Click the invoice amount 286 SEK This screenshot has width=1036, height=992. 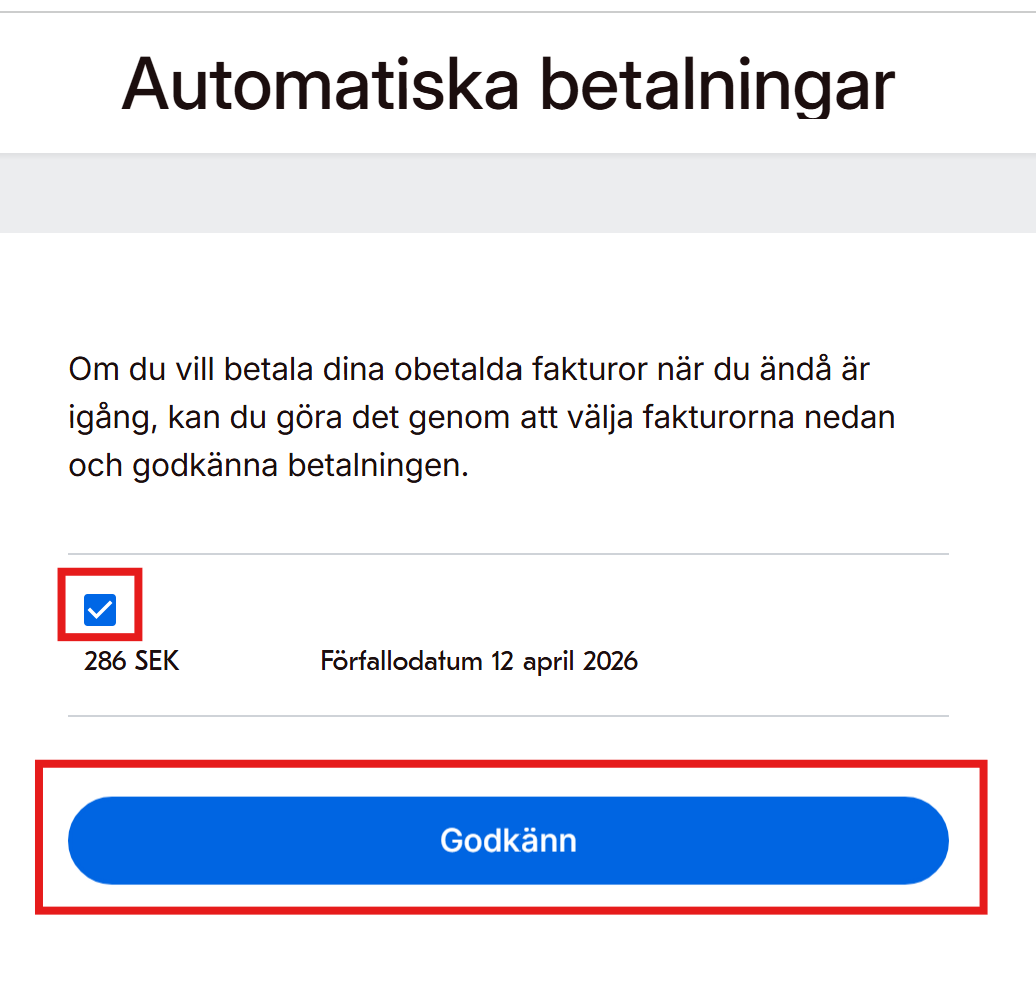(x=131, y=660)
